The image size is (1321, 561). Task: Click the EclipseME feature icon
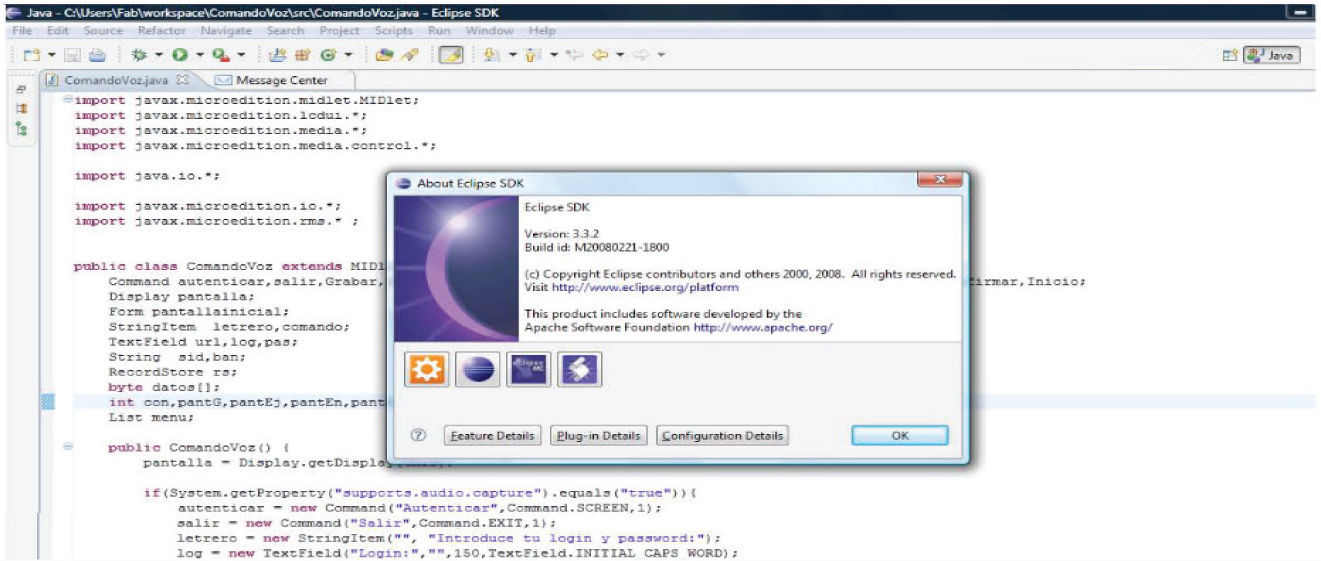click(x=527, y=370)
